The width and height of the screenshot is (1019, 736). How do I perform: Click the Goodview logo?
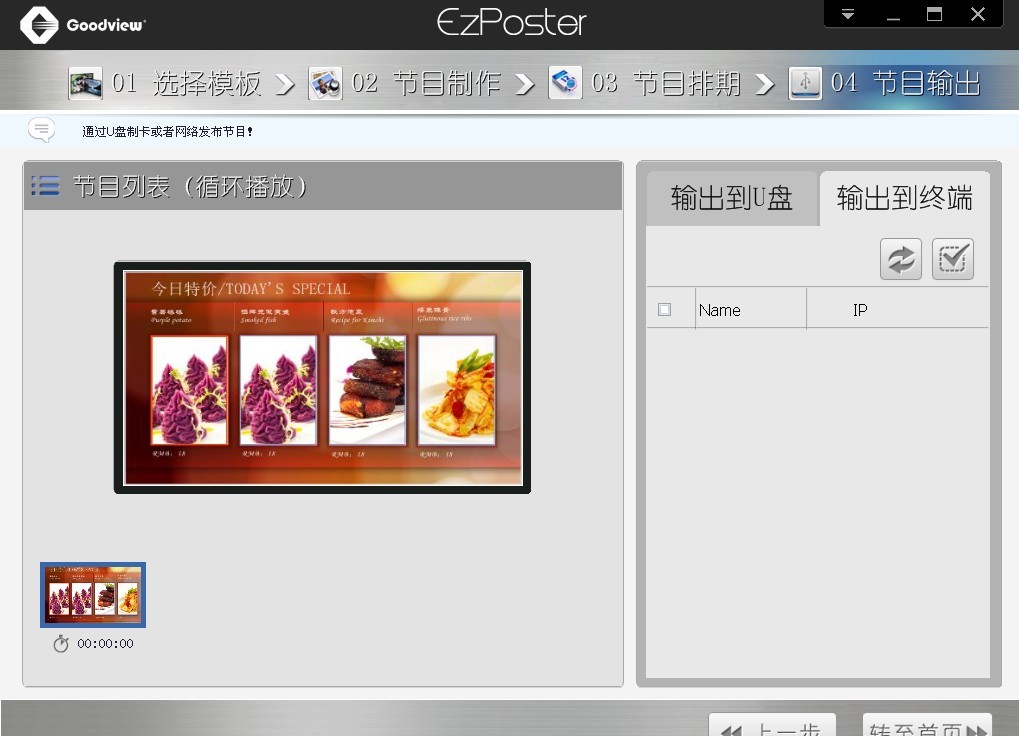click(x=40, y=25)
